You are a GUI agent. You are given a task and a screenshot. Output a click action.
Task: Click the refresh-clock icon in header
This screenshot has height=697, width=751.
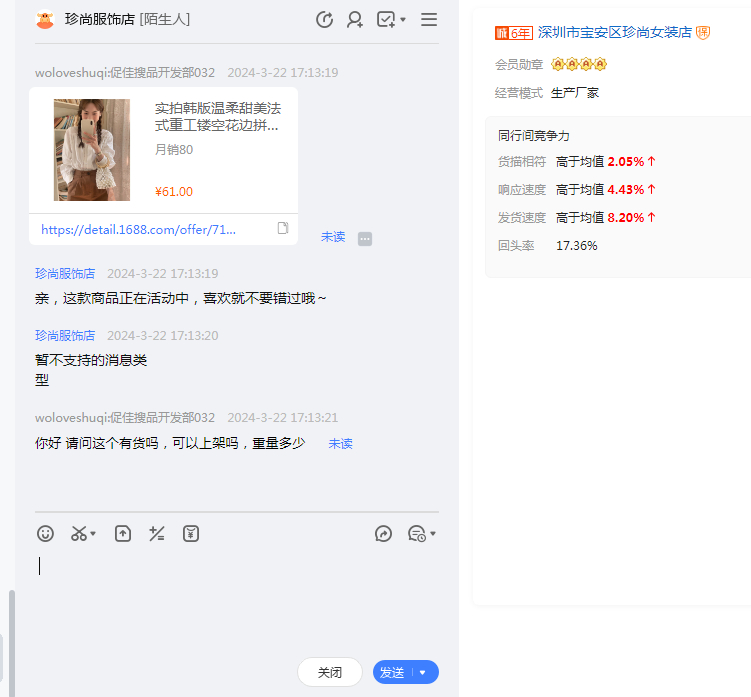[324, 20]
